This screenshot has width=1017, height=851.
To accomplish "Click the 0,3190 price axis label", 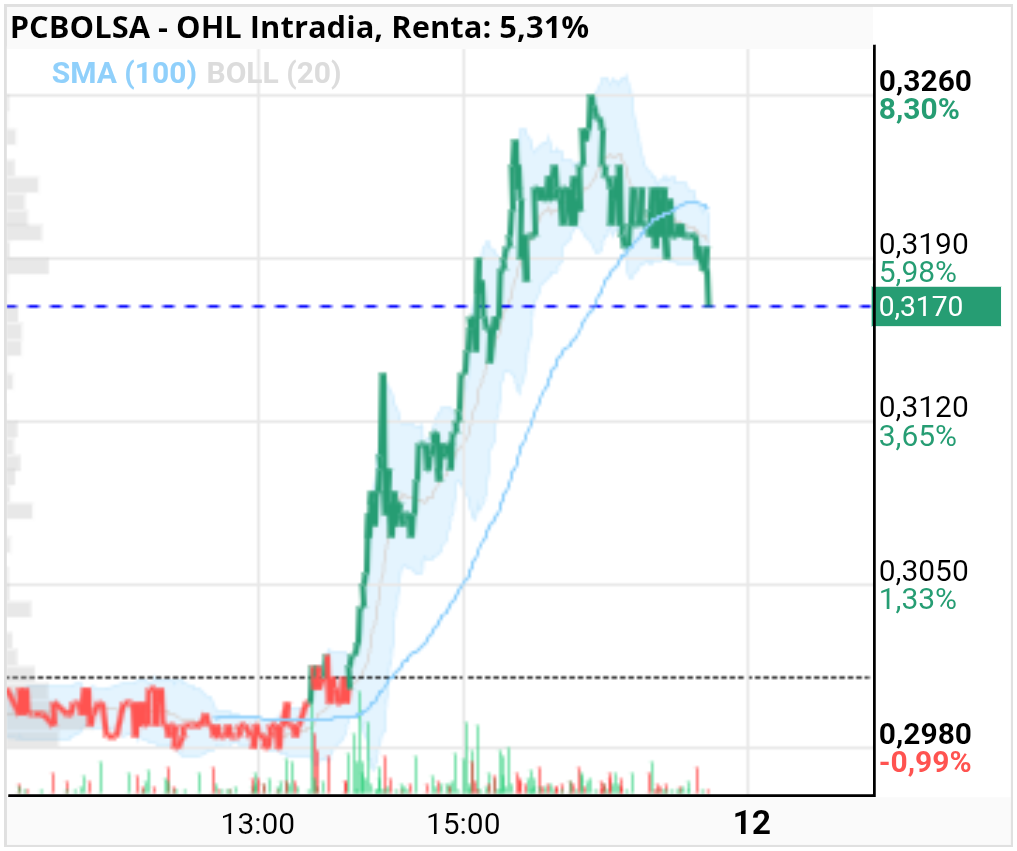I will coord(924,244).
